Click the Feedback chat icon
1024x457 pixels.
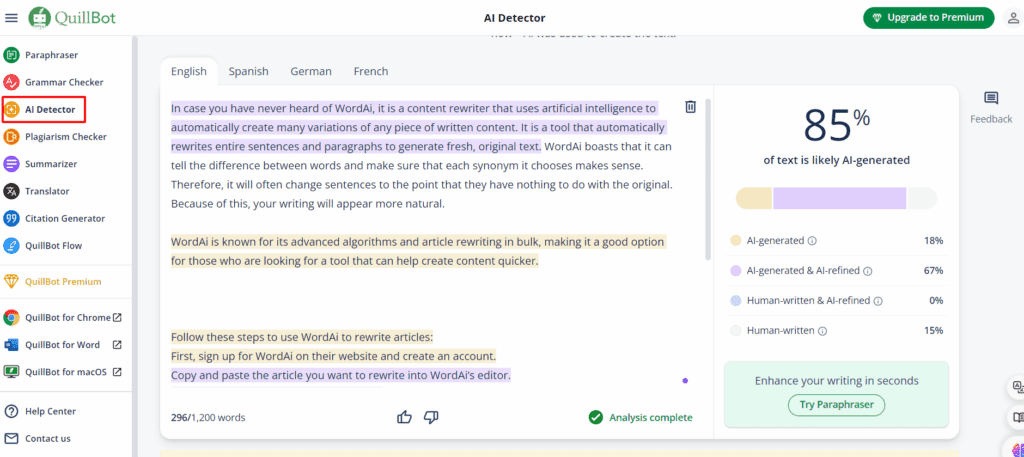point(991,99)
